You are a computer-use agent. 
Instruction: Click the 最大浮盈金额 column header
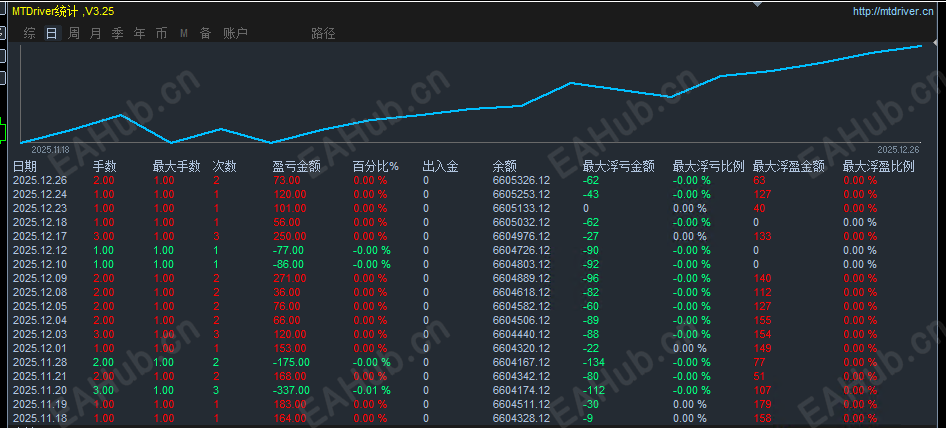[789, 167]
